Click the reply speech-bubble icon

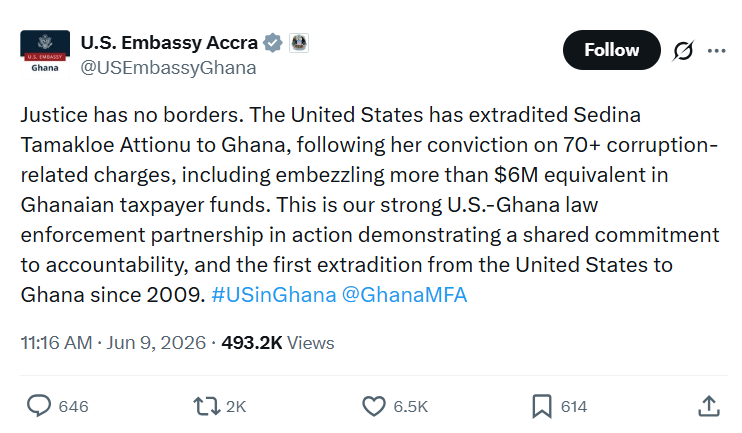click(x=38, y=406)
